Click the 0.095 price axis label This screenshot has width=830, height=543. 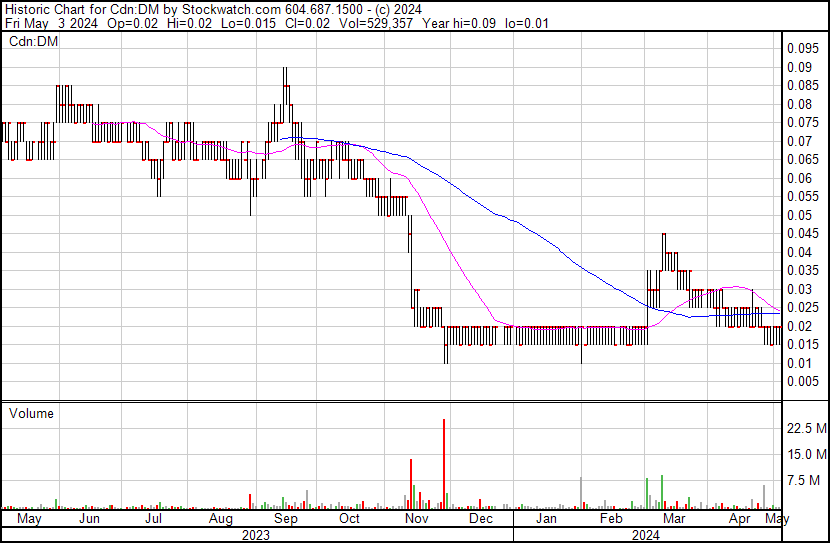tap(803, 49)
